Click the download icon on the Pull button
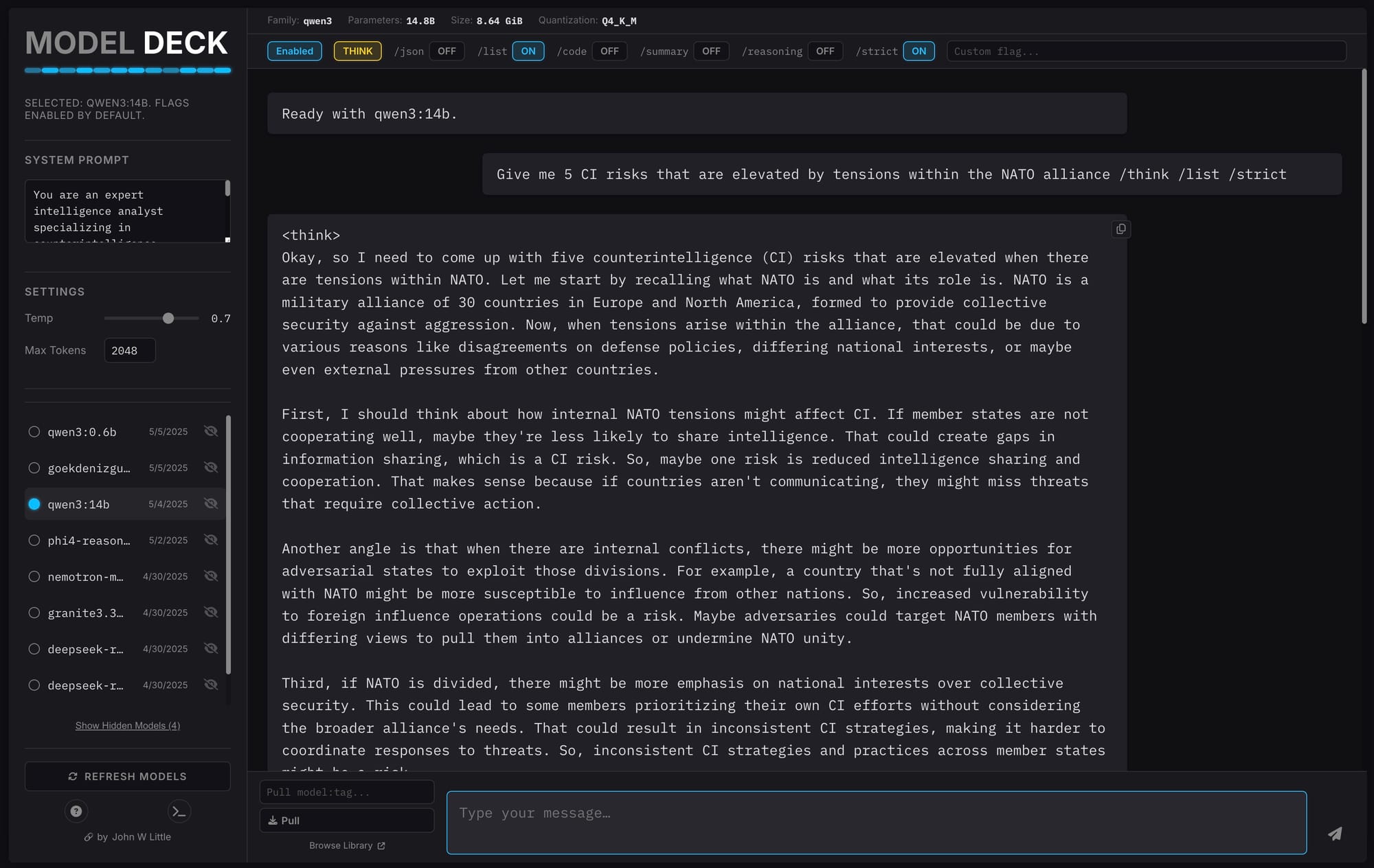 [274, 820]
